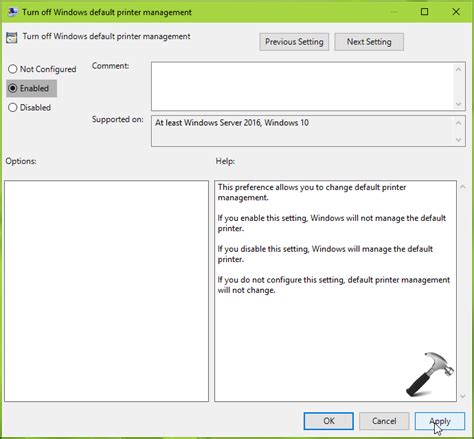The height and width of the screenshot is (439, 474).
Task: Click text 'If you enable this setting'
Action: click(x=332, y=223)
